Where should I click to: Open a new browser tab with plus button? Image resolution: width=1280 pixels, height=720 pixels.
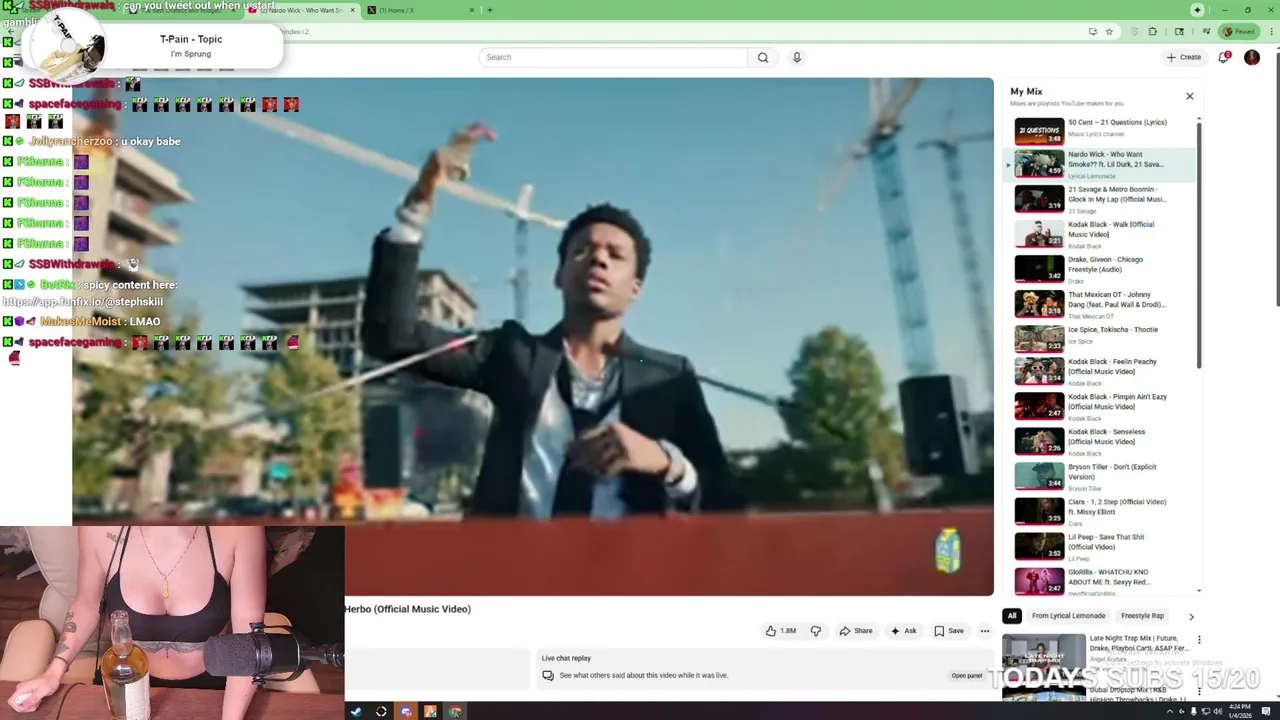point(489,10)
